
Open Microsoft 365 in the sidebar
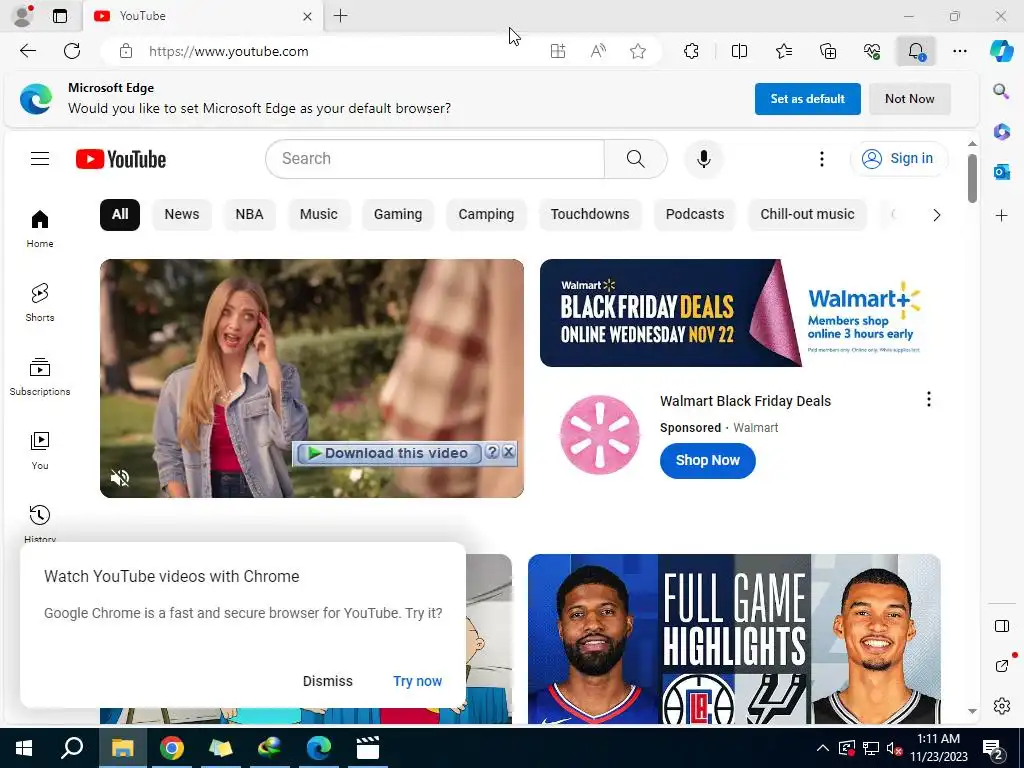[1001, 131]
